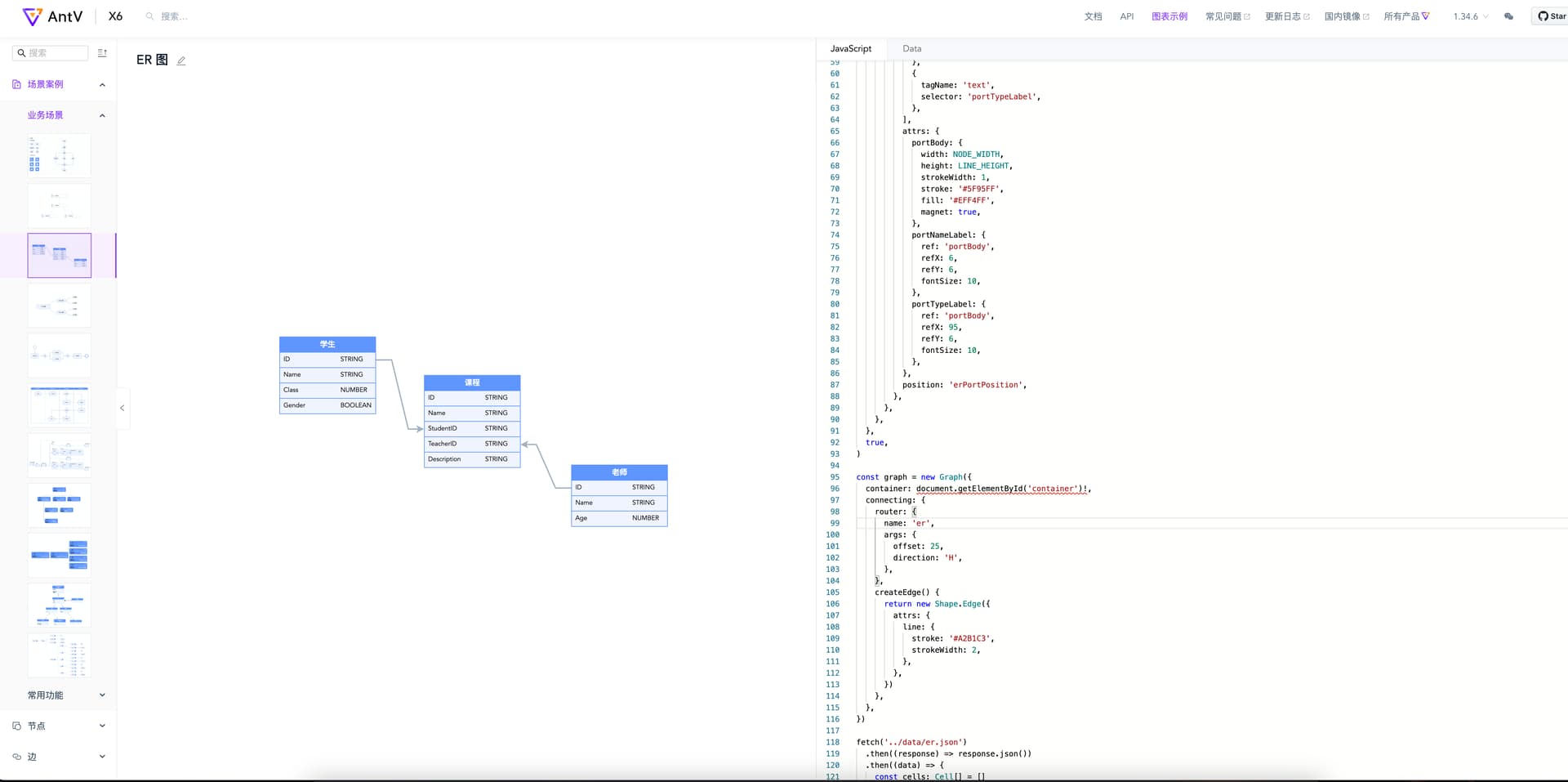Click the 学生 table header node
1568x782 pixels.
coord(327,344)
